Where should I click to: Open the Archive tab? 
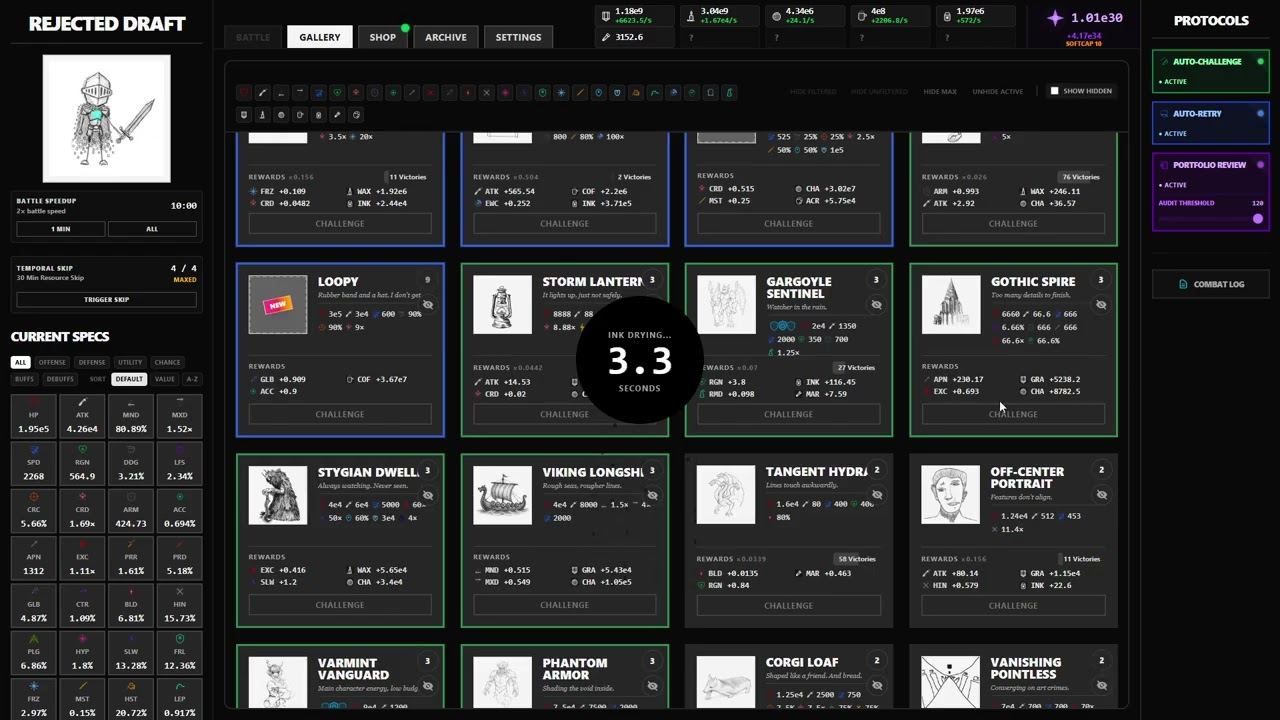tap(446, 37)
